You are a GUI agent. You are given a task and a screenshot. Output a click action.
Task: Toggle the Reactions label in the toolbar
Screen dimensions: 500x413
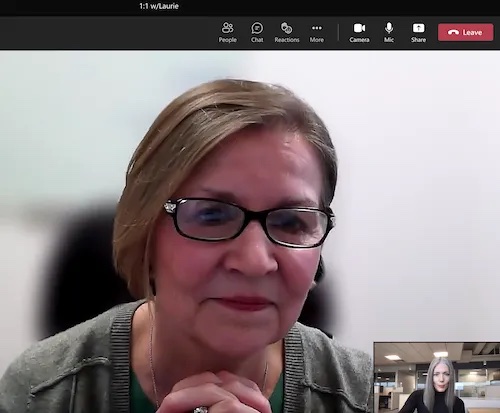287,40
